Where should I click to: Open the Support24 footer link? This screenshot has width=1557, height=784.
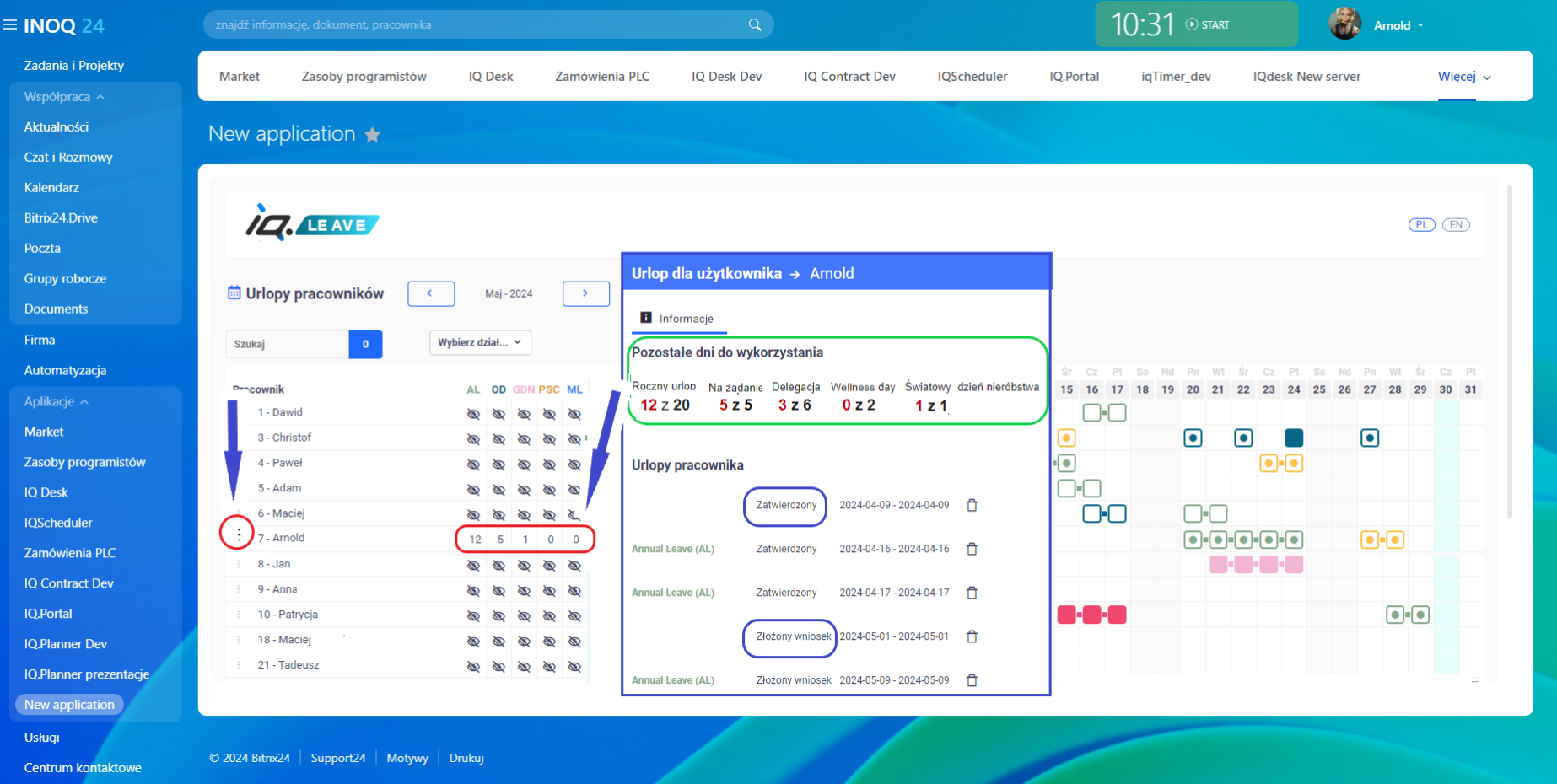pyautogui.click(x=338, y=758)
